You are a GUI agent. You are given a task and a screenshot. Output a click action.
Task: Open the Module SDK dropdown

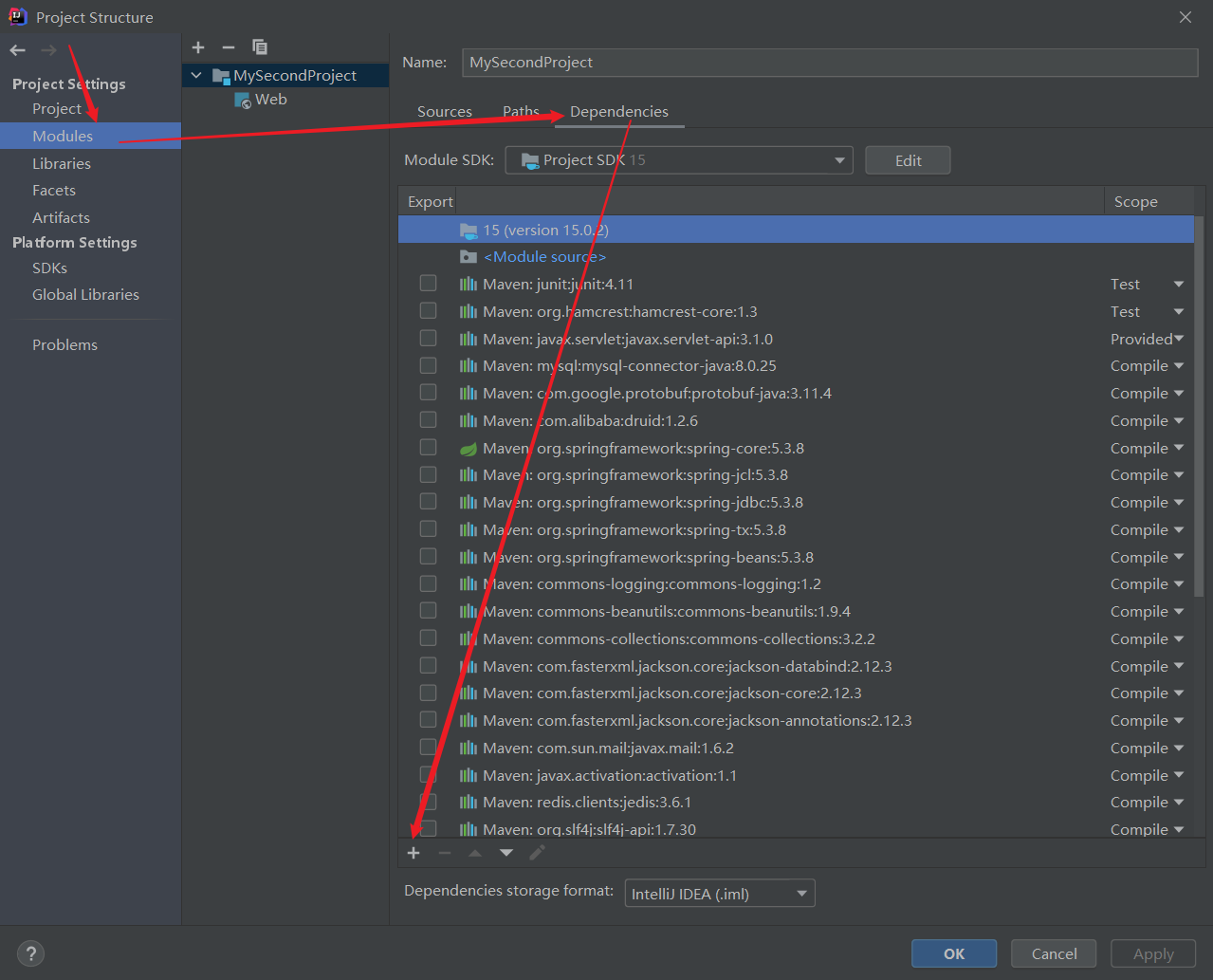[x=679, y=160]
